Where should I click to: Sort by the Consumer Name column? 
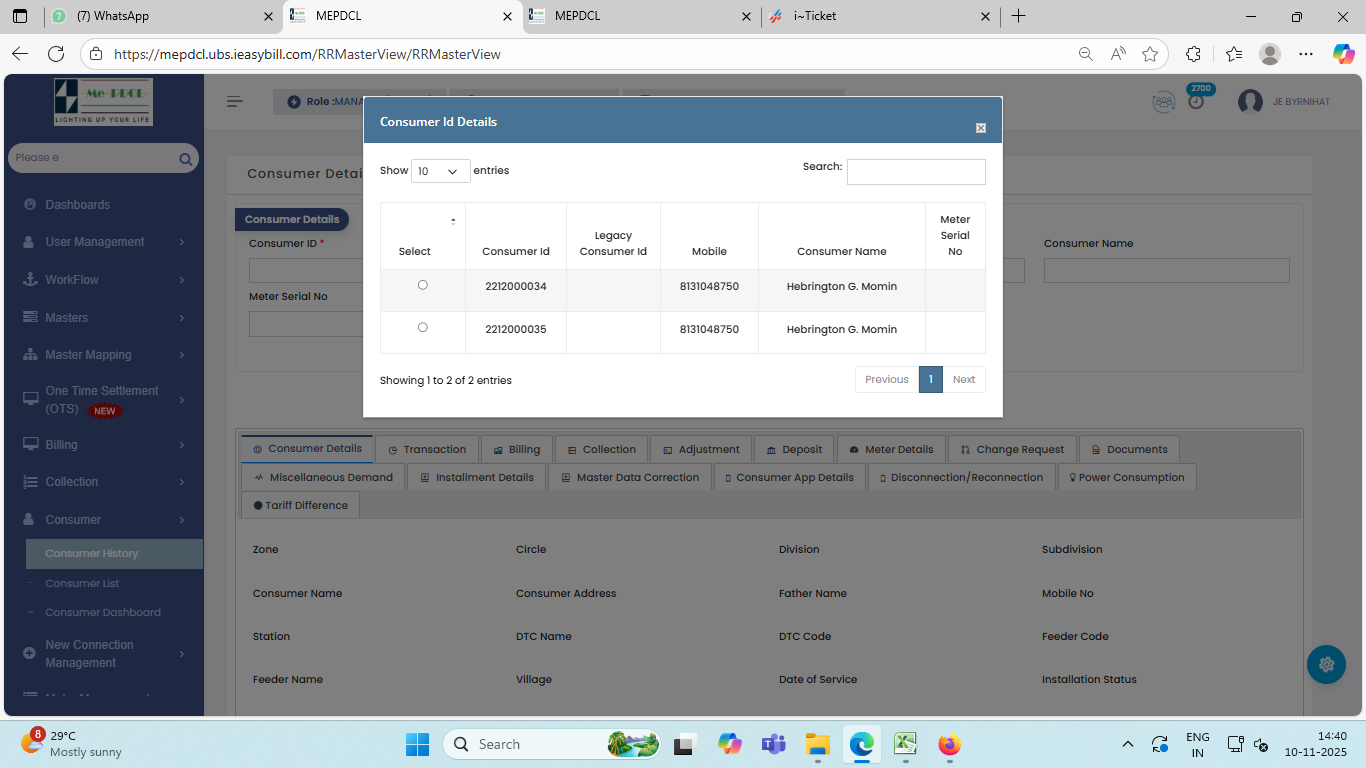click(842, 236)
